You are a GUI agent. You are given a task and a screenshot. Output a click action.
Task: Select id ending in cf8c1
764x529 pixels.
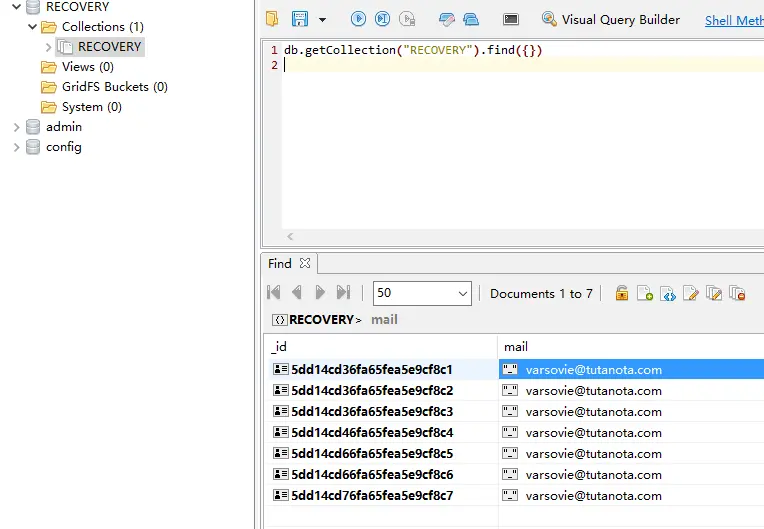(x=372, y=370)
